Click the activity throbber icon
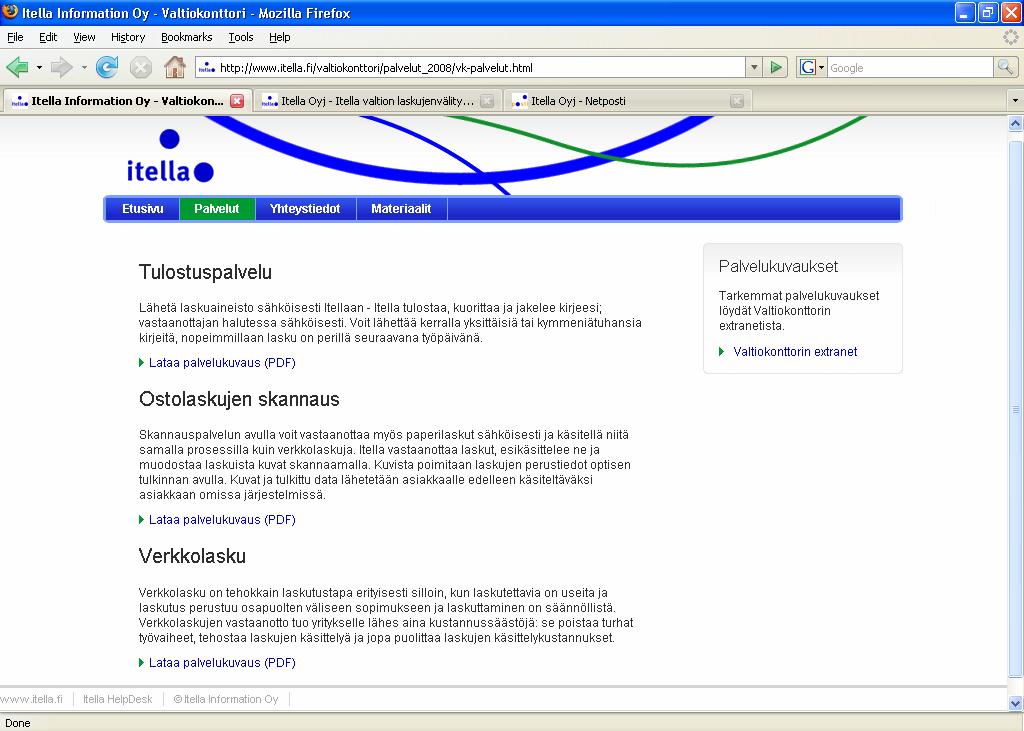Image resolution: width=1024 pixels, height=731 pixels. (x=1011, y=37)
